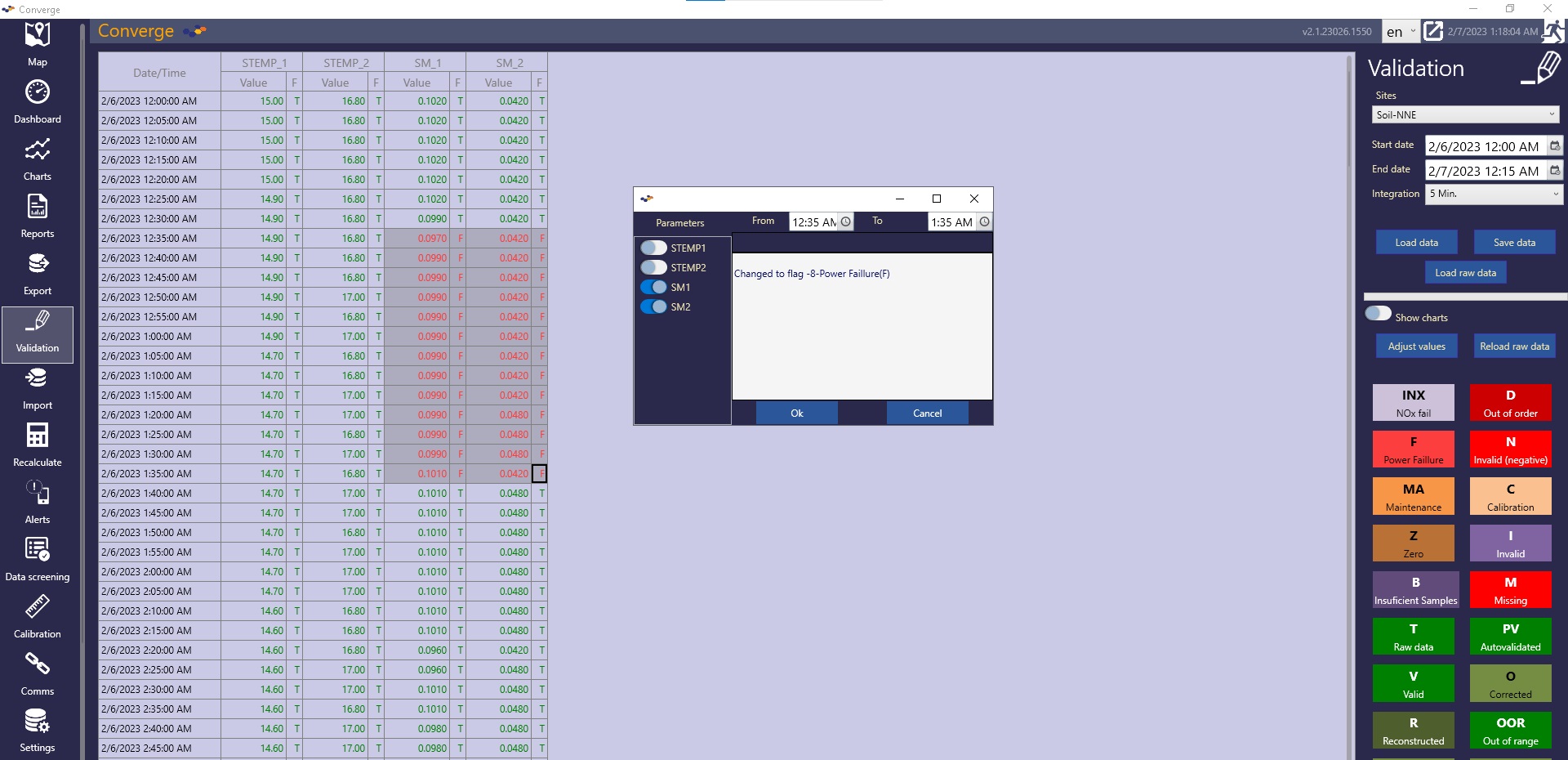The image size is (1568, 760).
Task: Open Data screening in sidebar
Action: click(x=38, y=558)
